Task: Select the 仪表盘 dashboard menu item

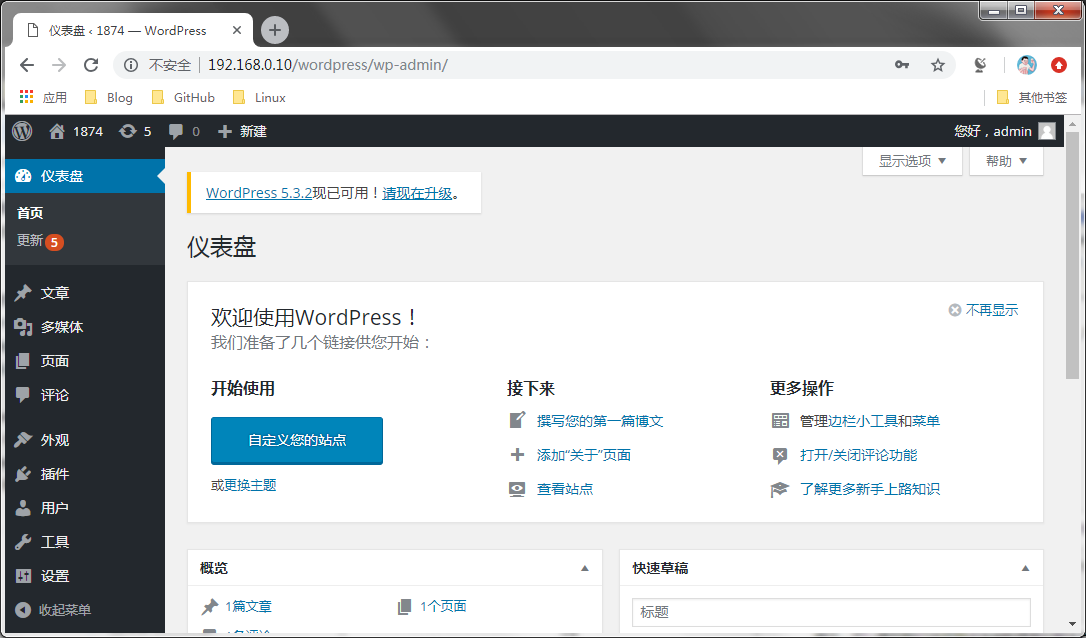Action: click(x=84, y=176)
